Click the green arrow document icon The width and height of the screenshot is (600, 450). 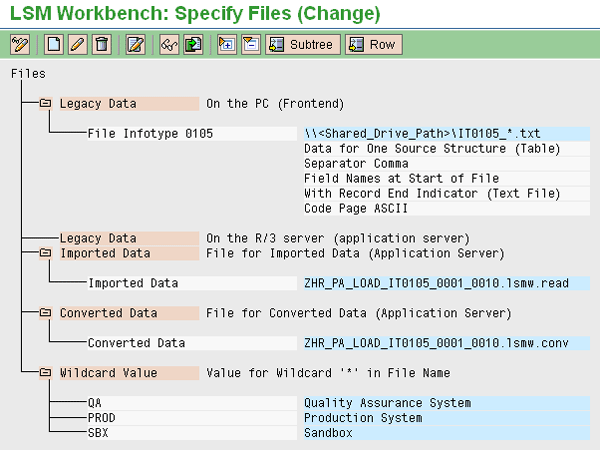click(x=192, y=44)
